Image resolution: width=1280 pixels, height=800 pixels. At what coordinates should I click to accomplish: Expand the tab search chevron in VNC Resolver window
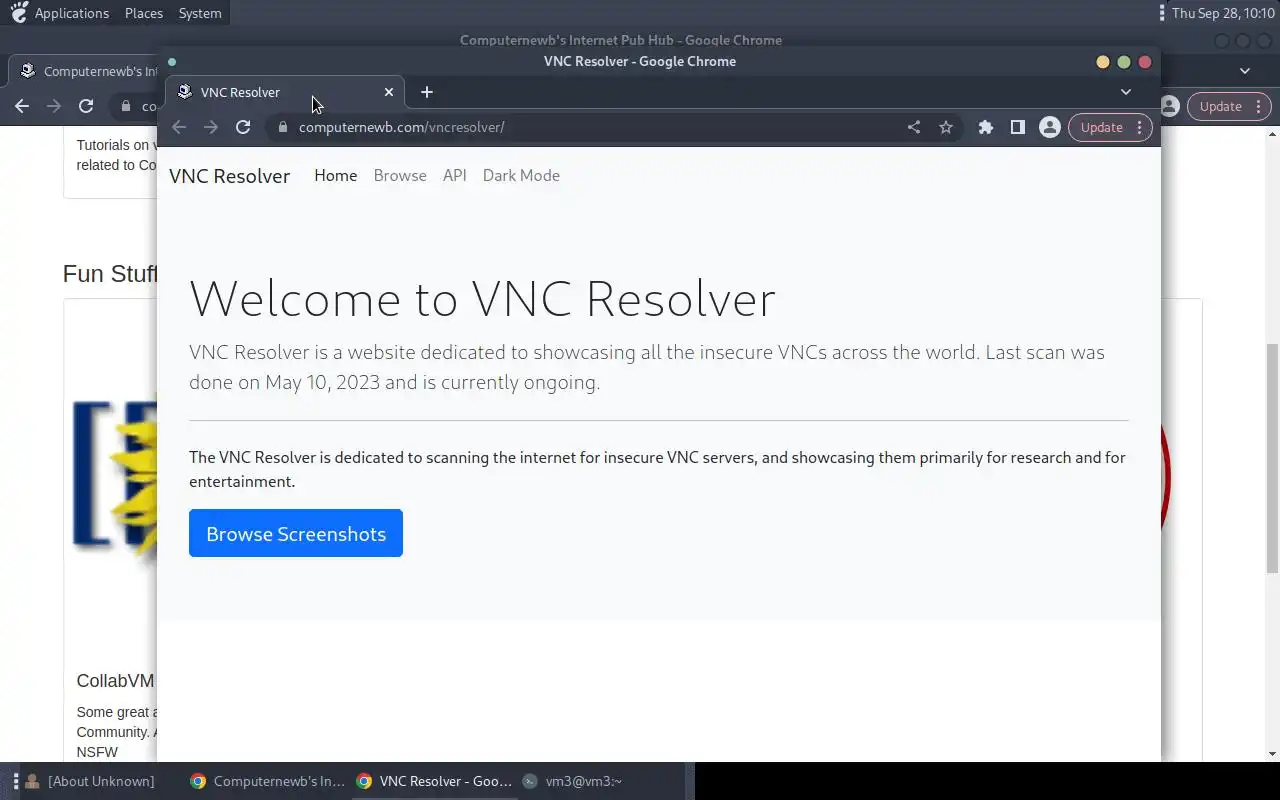pos(1126,92)
